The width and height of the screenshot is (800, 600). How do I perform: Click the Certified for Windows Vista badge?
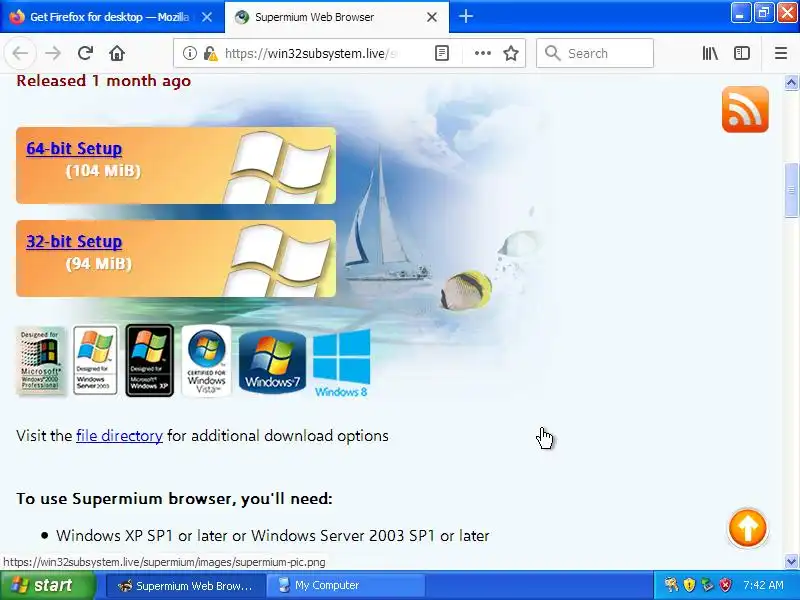[206, 361]
